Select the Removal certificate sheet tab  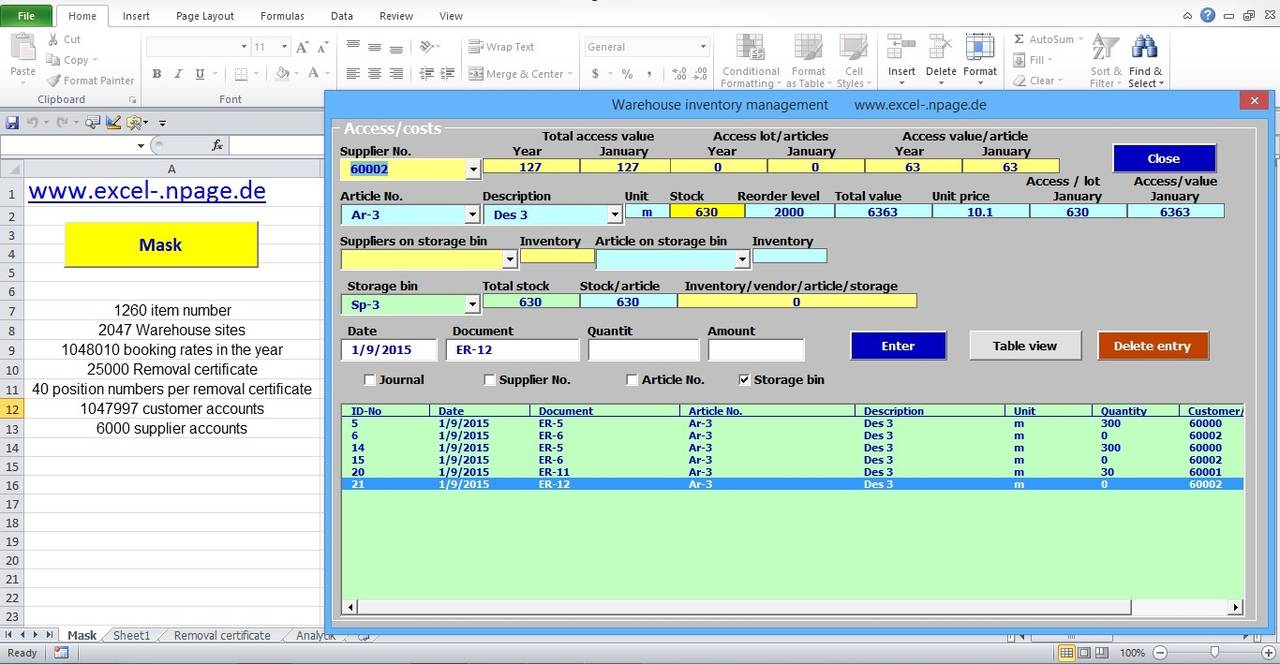pyautogui.click(x=222, y=635)
